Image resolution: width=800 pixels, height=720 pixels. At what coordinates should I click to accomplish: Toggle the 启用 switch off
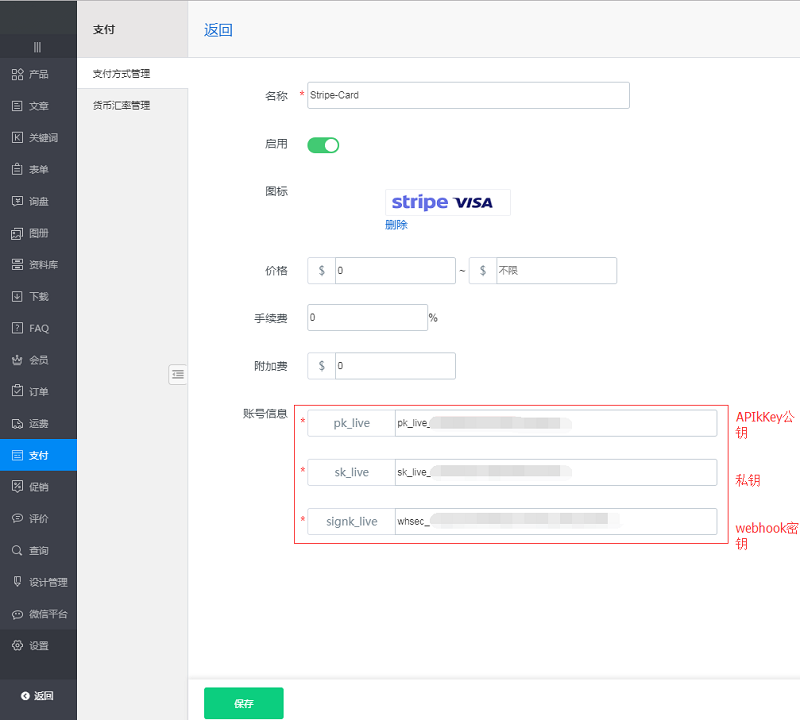(x=323, y=145)
